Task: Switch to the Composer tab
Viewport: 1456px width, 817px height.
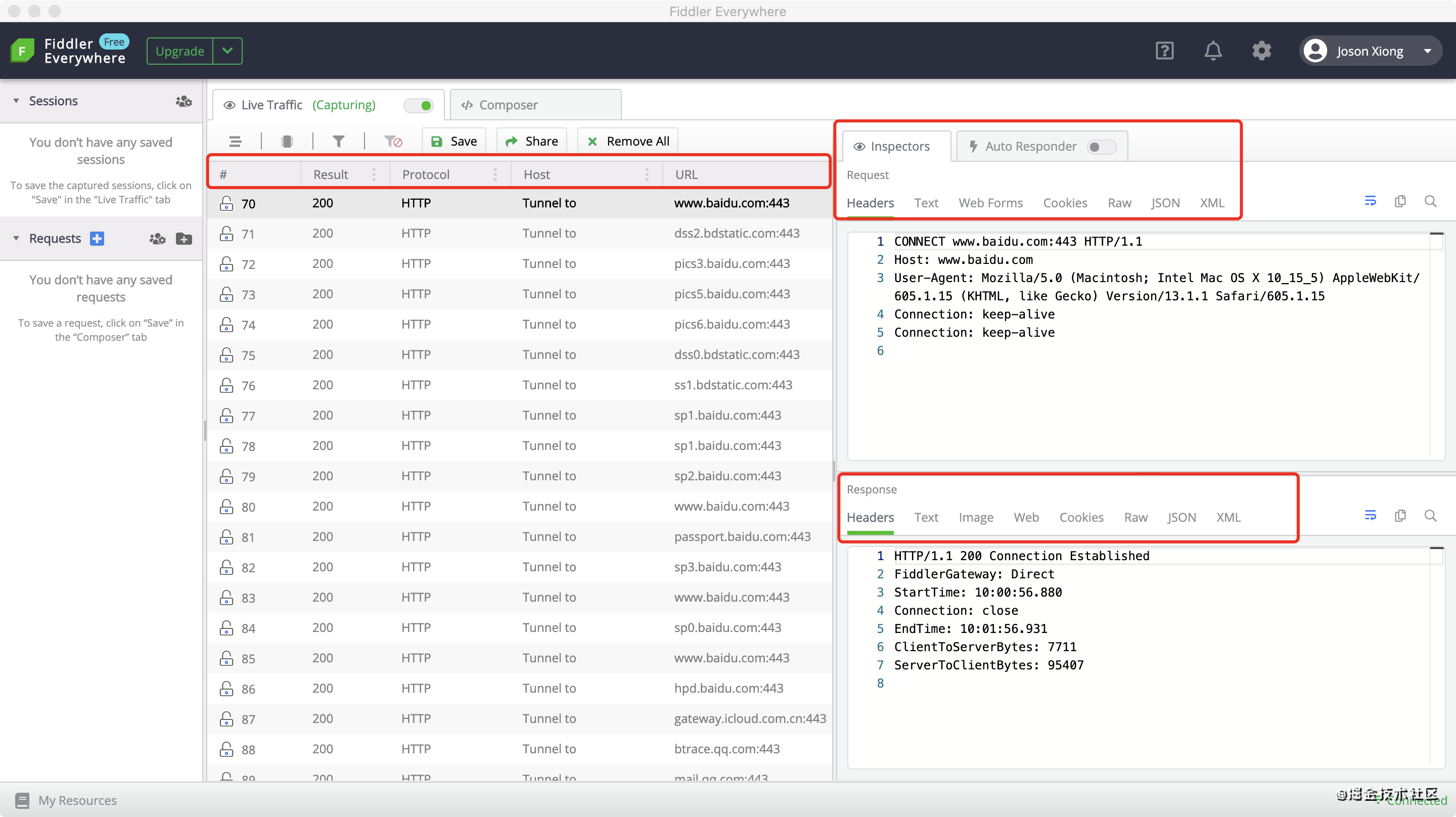Action: pos(535,105)
